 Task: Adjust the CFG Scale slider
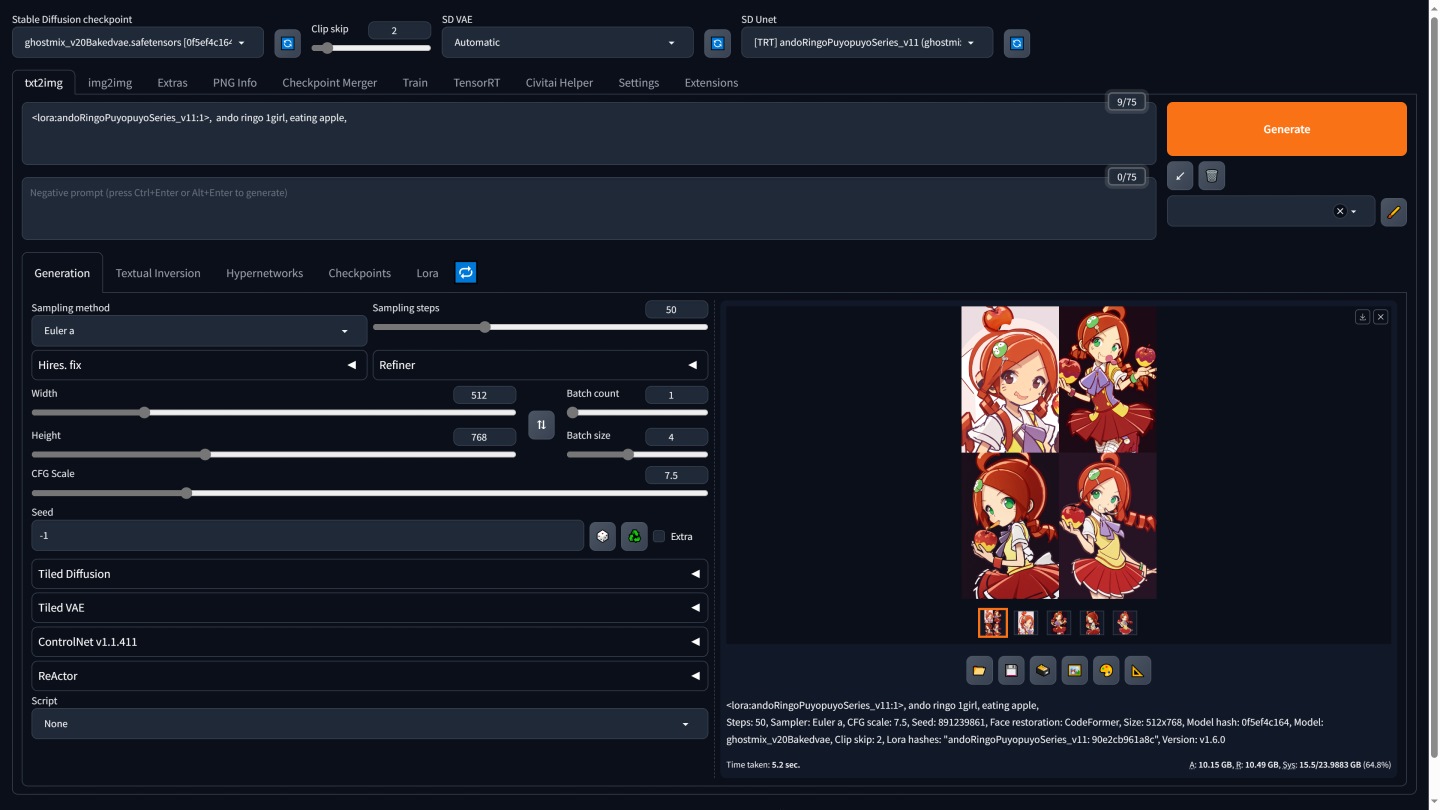(x=369, y=493)
